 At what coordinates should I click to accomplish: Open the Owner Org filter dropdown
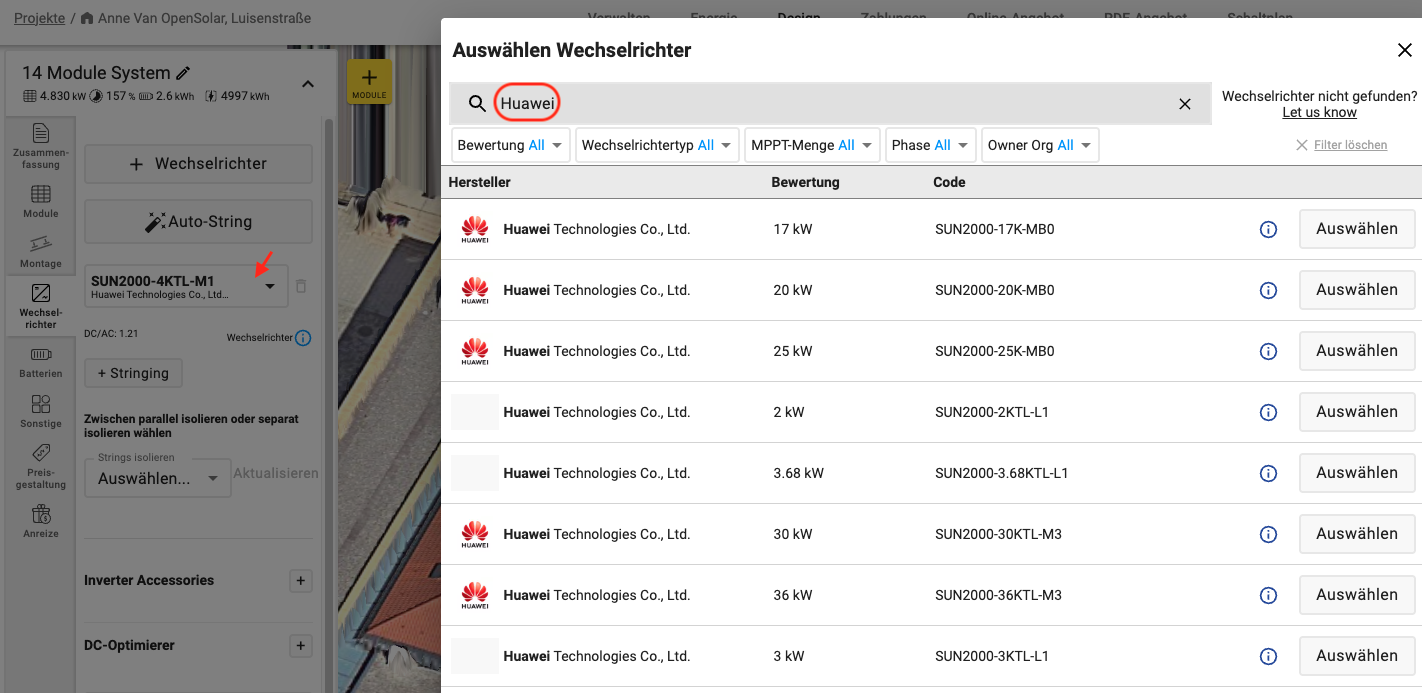pyautogui.click(x=1040, y=145)
